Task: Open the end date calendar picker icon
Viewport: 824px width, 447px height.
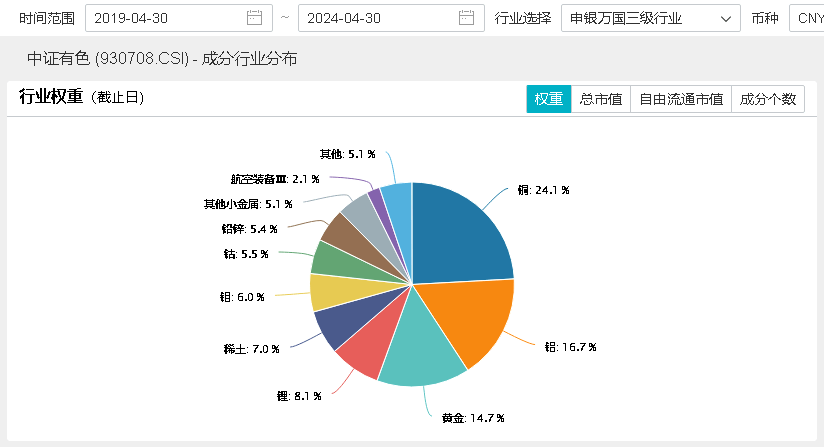Action: click(466, 18)
